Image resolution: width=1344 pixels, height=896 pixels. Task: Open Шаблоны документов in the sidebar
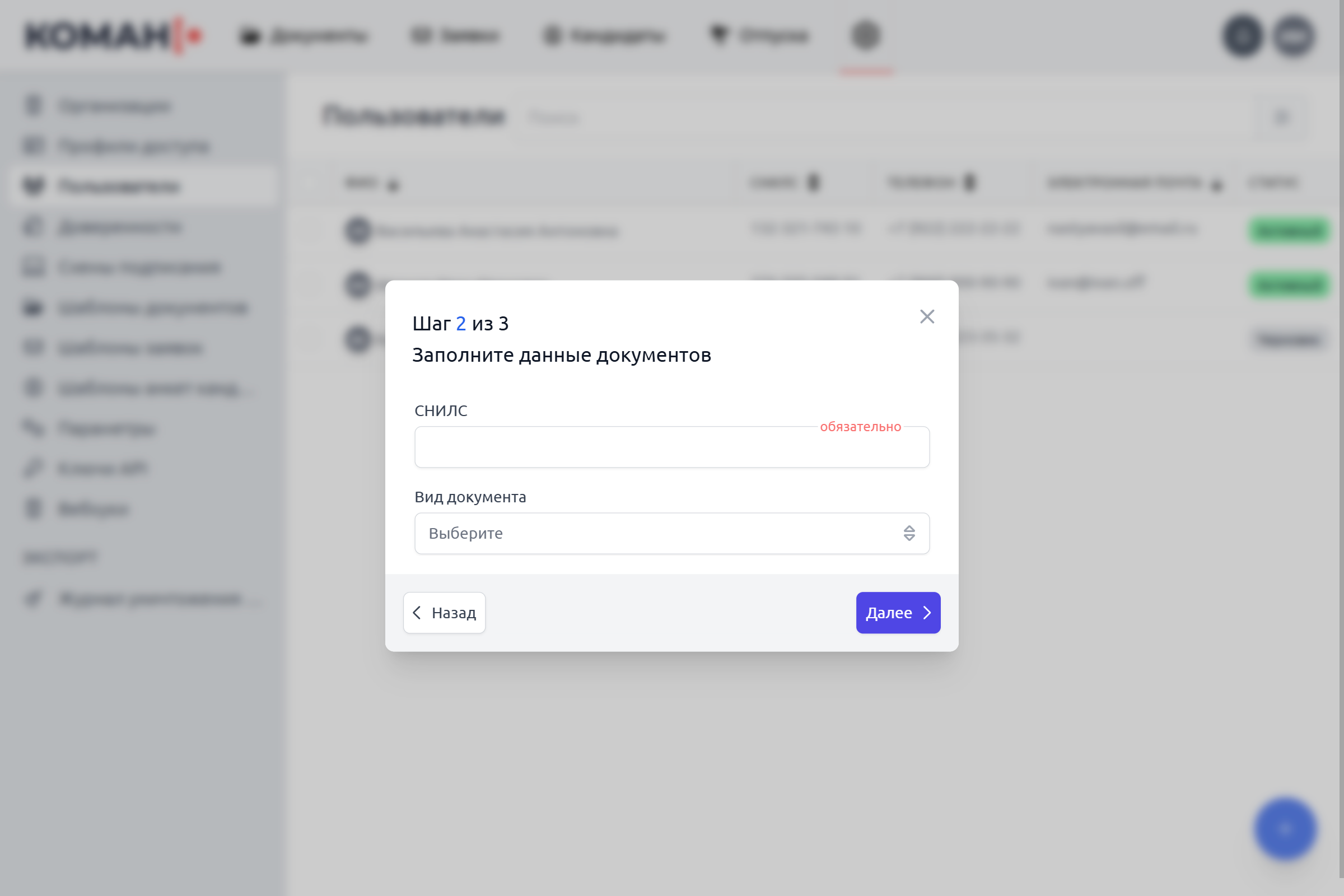pyautogui.click(x=153, y=308)
